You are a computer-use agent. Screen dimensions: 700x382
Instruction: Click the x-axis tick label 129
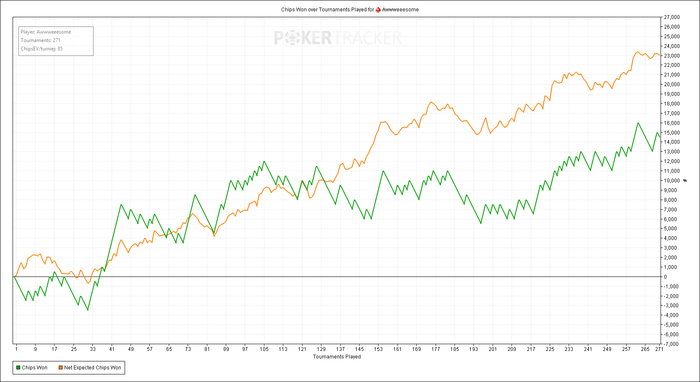321,350
